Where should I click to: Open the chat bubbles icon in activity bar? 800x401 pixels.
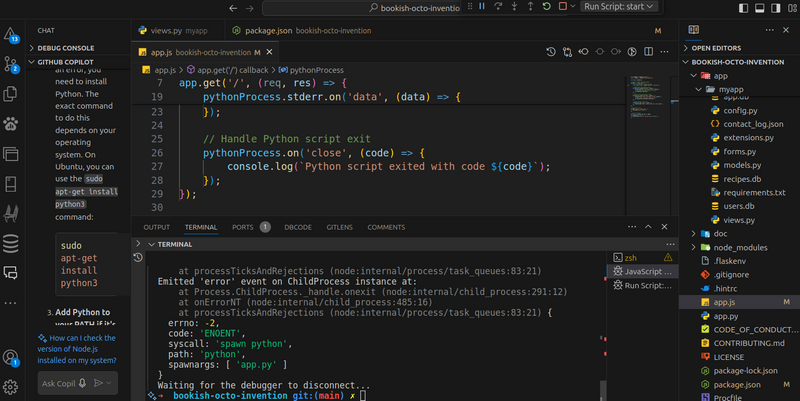10,273
